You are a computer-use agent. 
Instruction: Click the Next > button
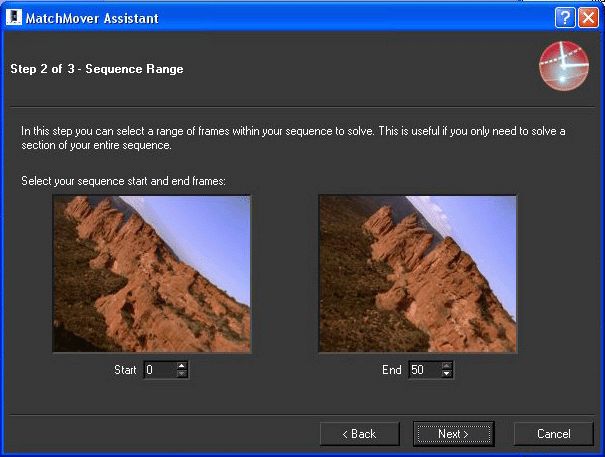tap(453, 434)
